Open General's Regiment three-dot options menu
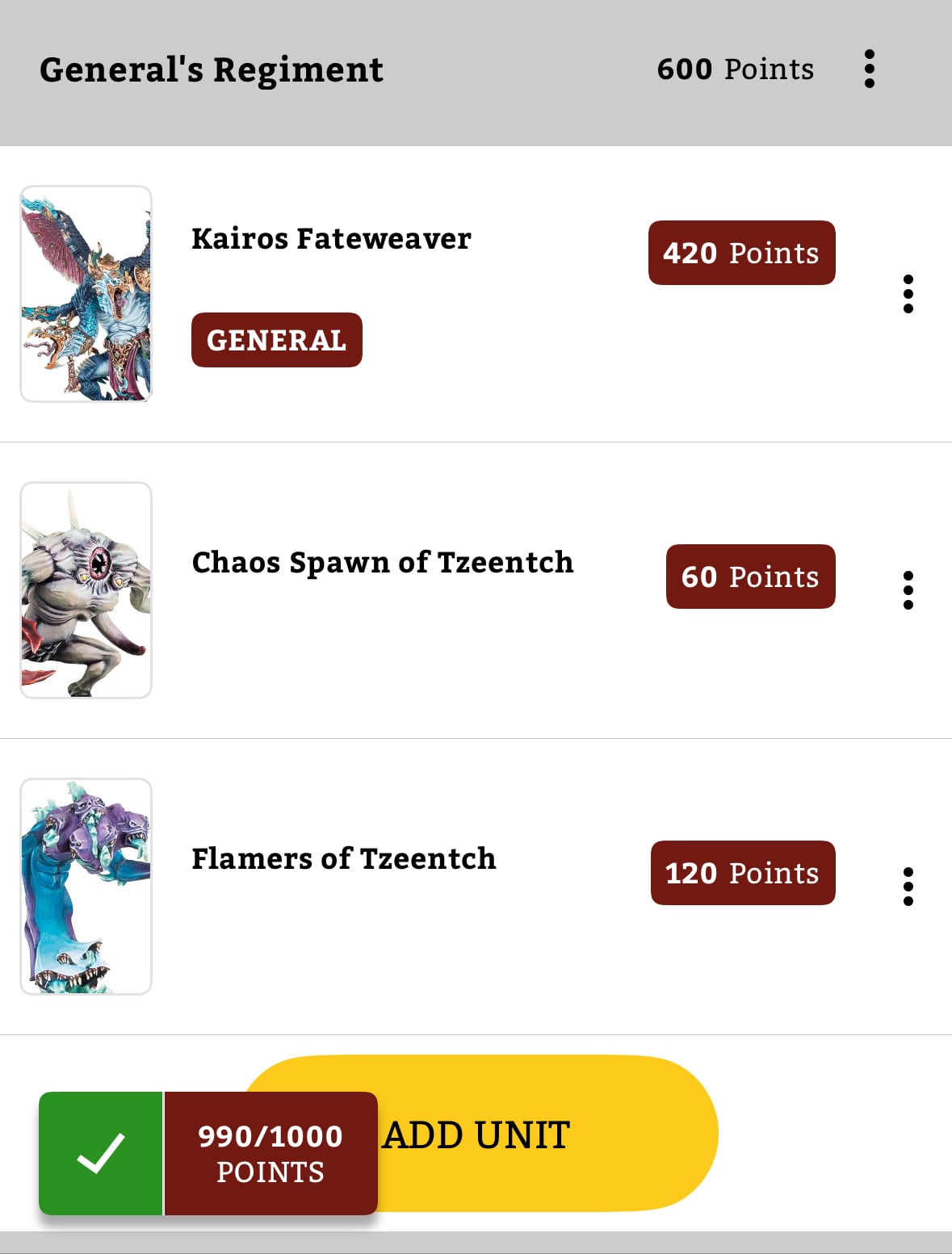952x1254 pixels. (x=869, y=69)
